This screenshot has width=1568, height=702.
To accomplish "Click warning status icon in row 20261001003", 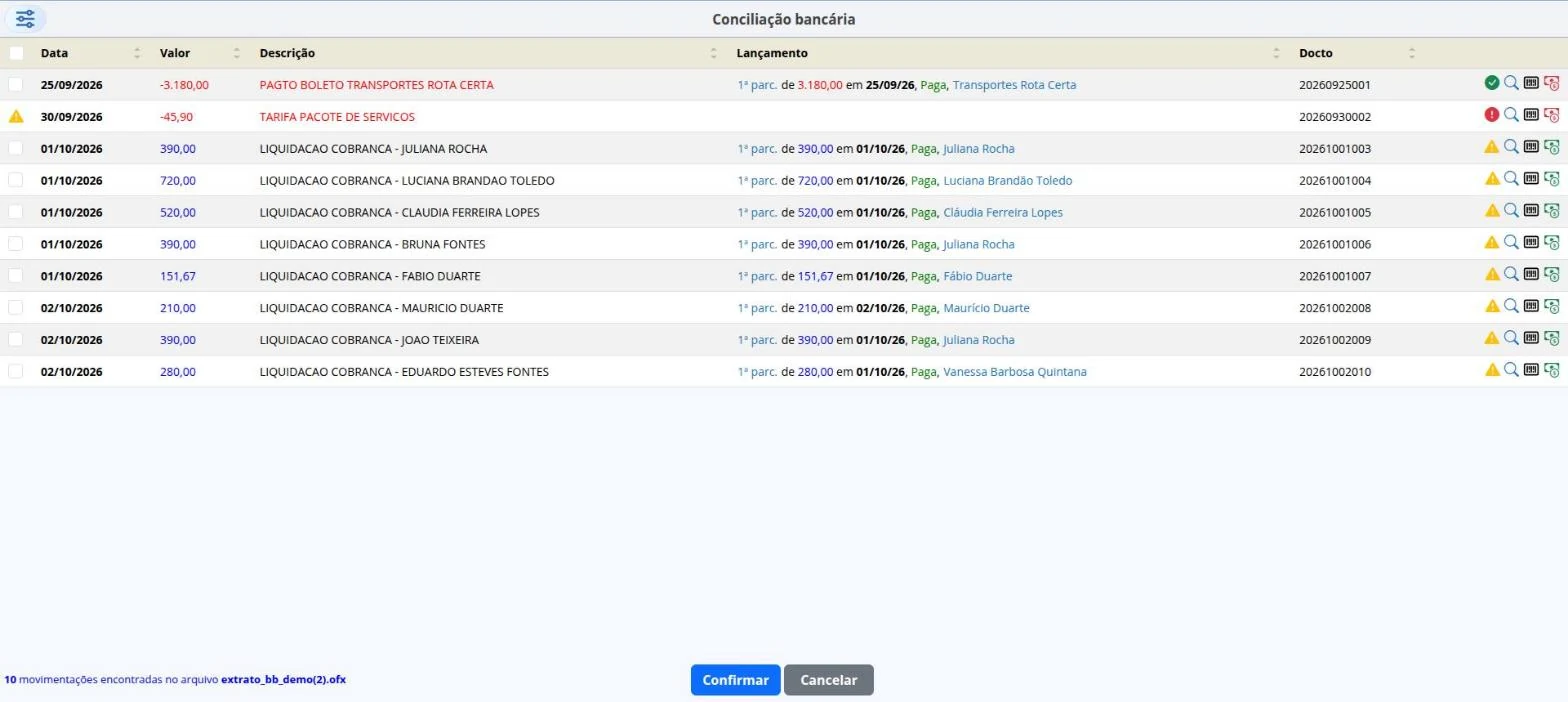I will [1492, 147].
